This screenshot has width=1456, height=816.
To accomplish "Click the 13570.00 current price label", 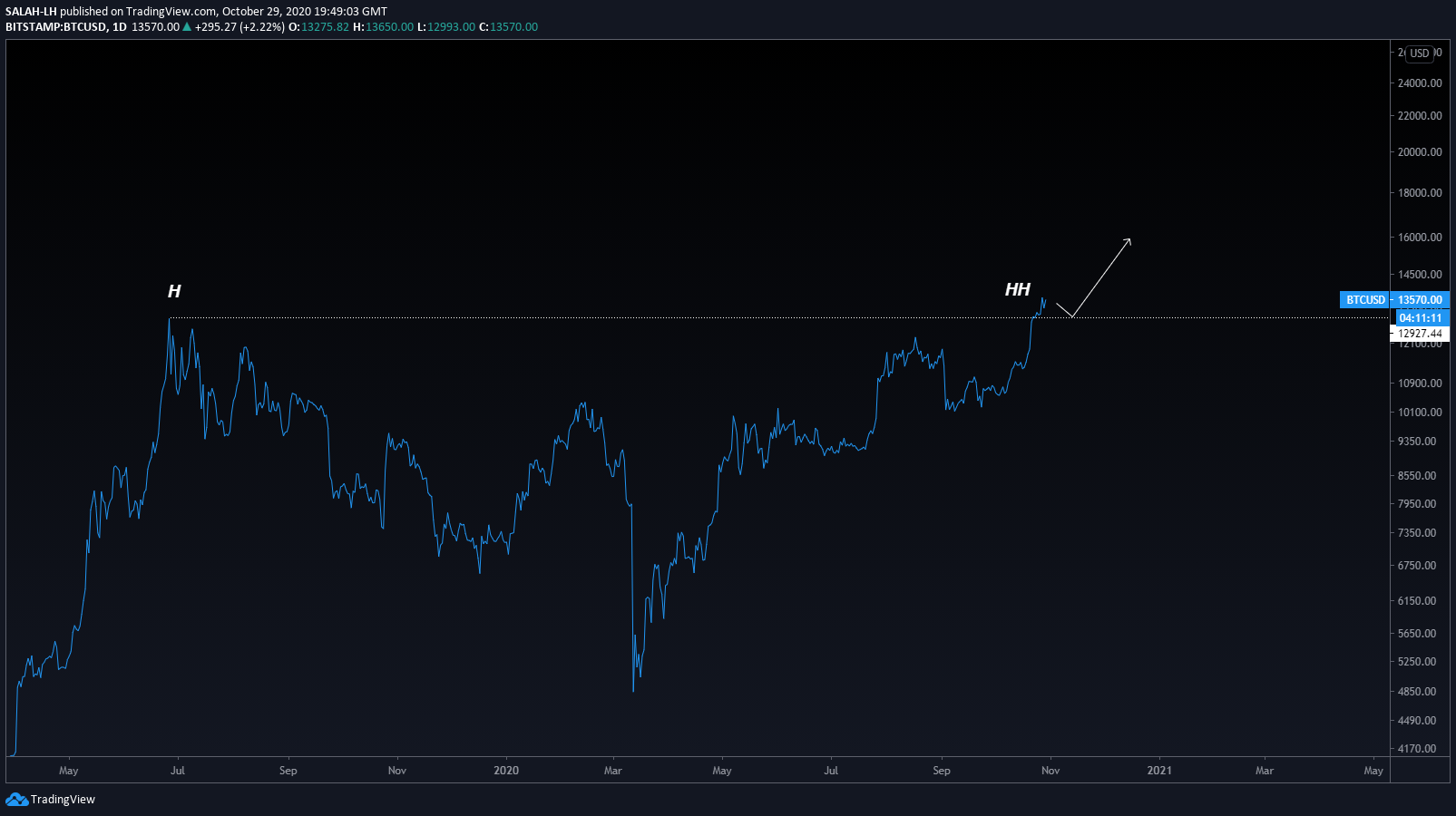I will [1420, 300].
